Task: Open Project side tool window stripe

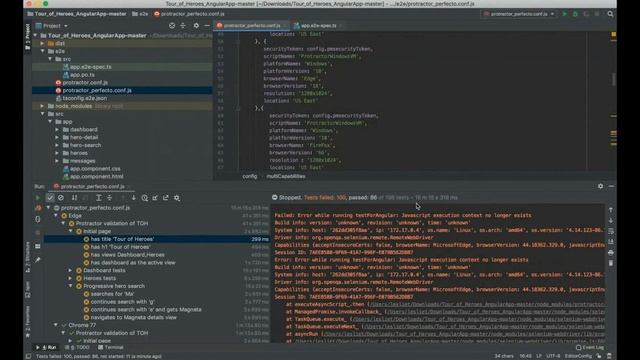Action: tap(28, 37)
